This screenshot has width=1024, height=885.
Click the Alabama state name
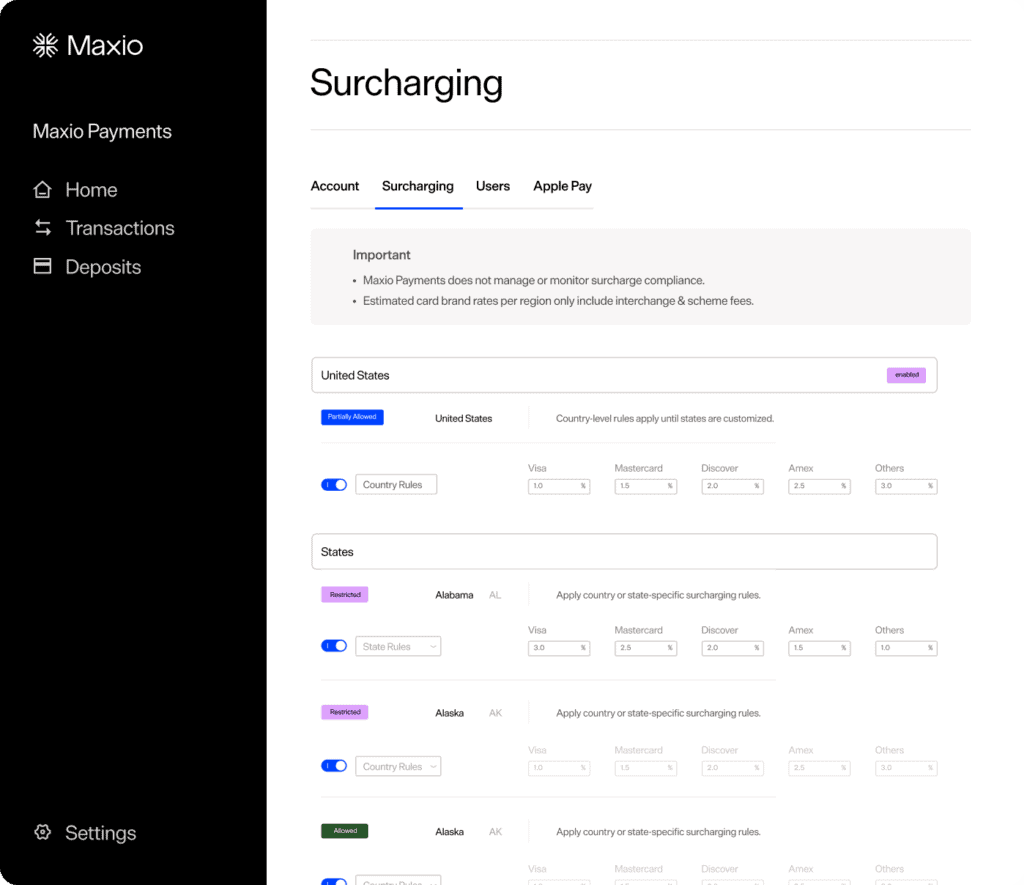pos(454,595)
